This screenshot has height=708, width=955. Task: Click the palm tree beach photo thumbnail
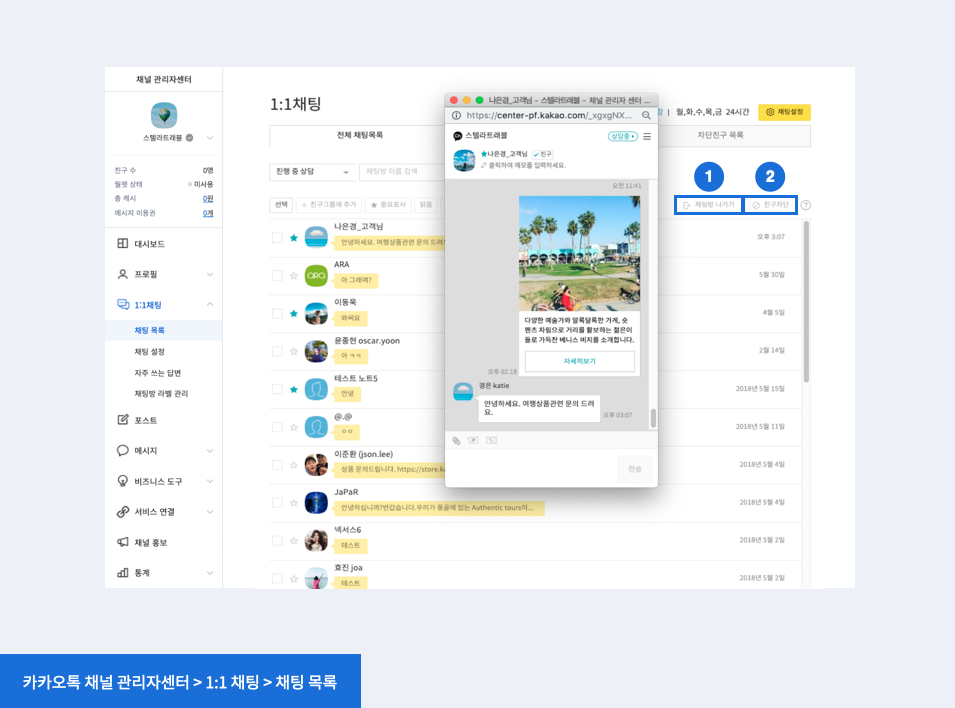pyautogui.click(x=579, y=253)
